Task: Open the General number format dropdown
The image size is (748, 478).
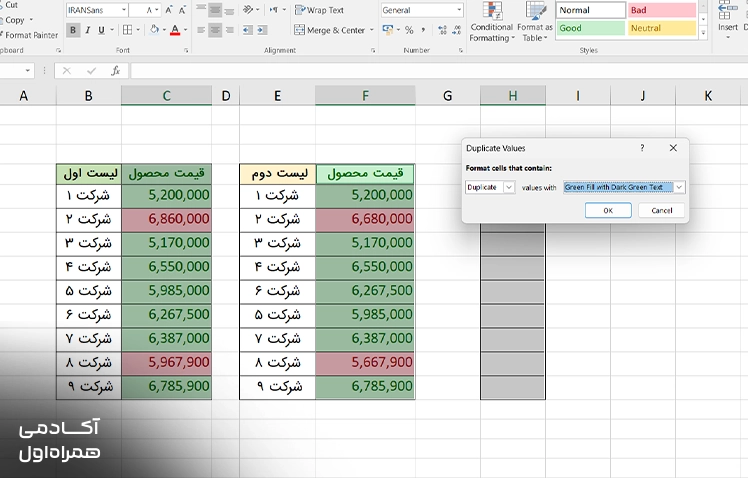Action: pos(459,10)
